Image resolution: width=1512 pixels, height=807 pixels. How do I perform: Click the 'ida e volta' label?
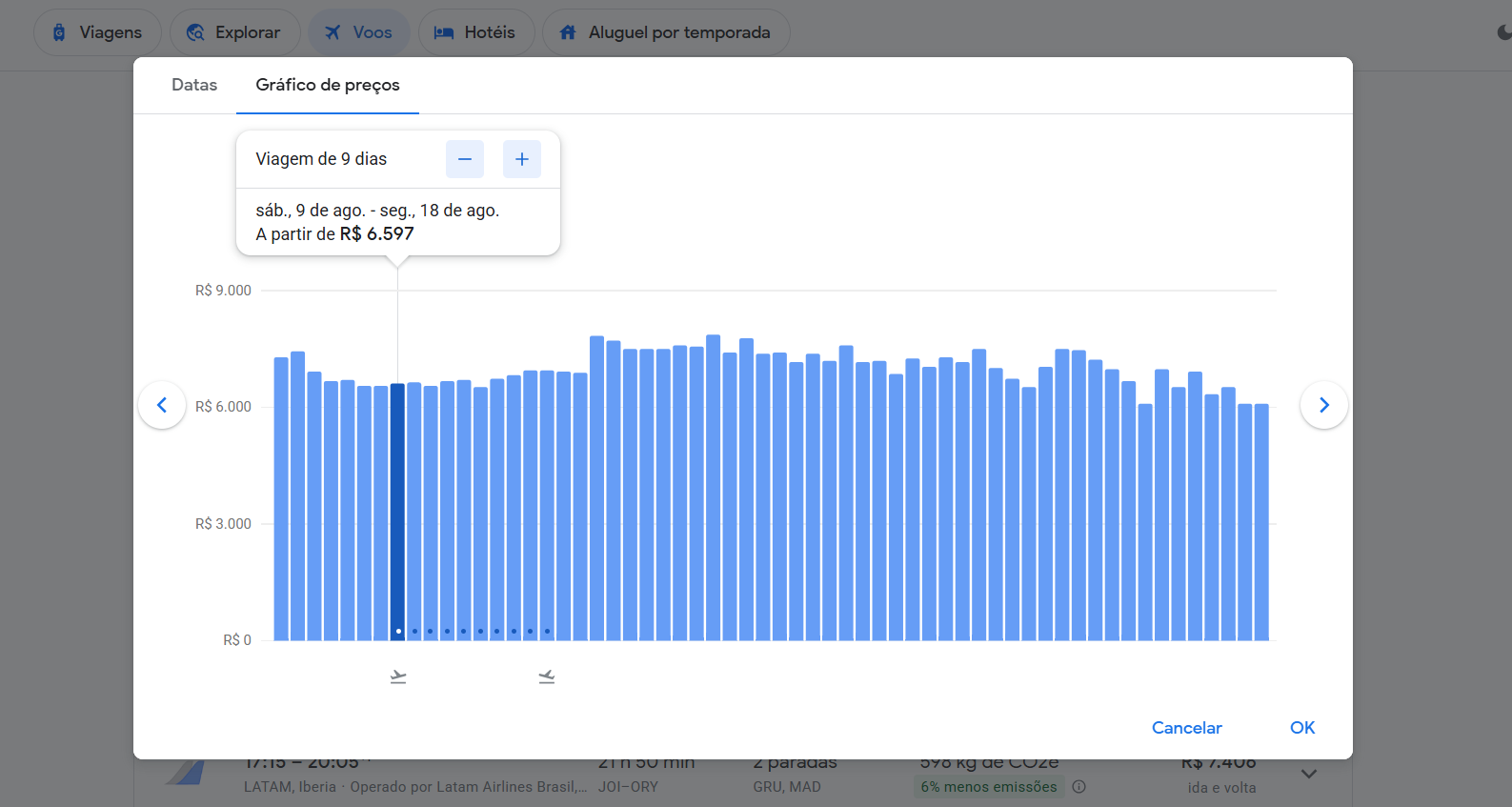(1221, 788)
